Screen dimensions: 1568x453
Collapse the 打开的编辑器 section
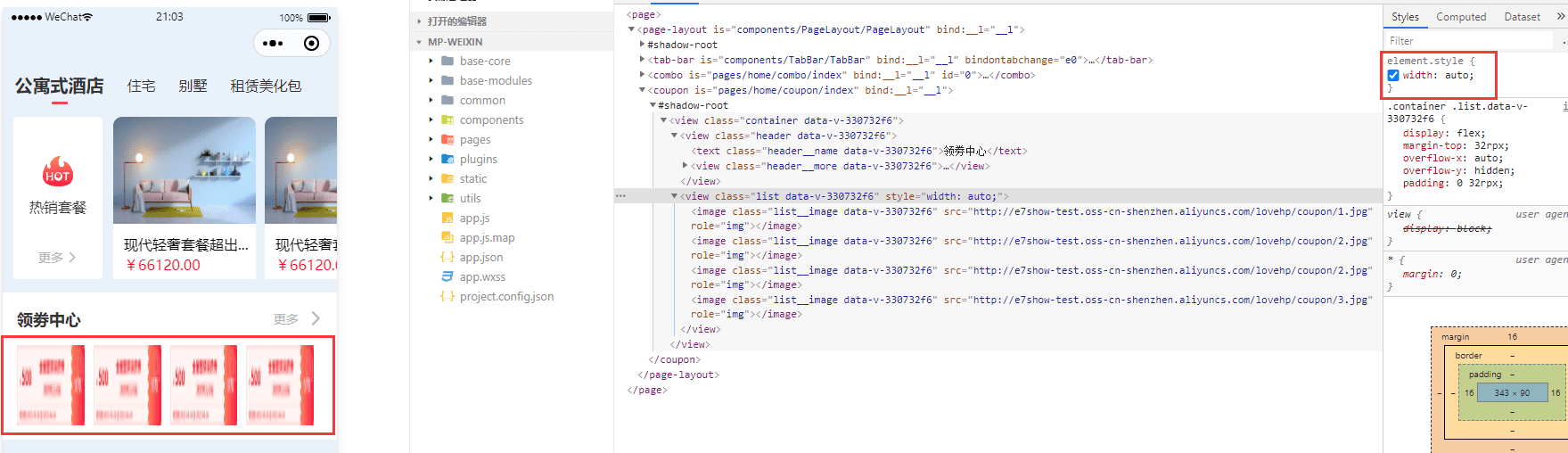(x=419, y=21)
